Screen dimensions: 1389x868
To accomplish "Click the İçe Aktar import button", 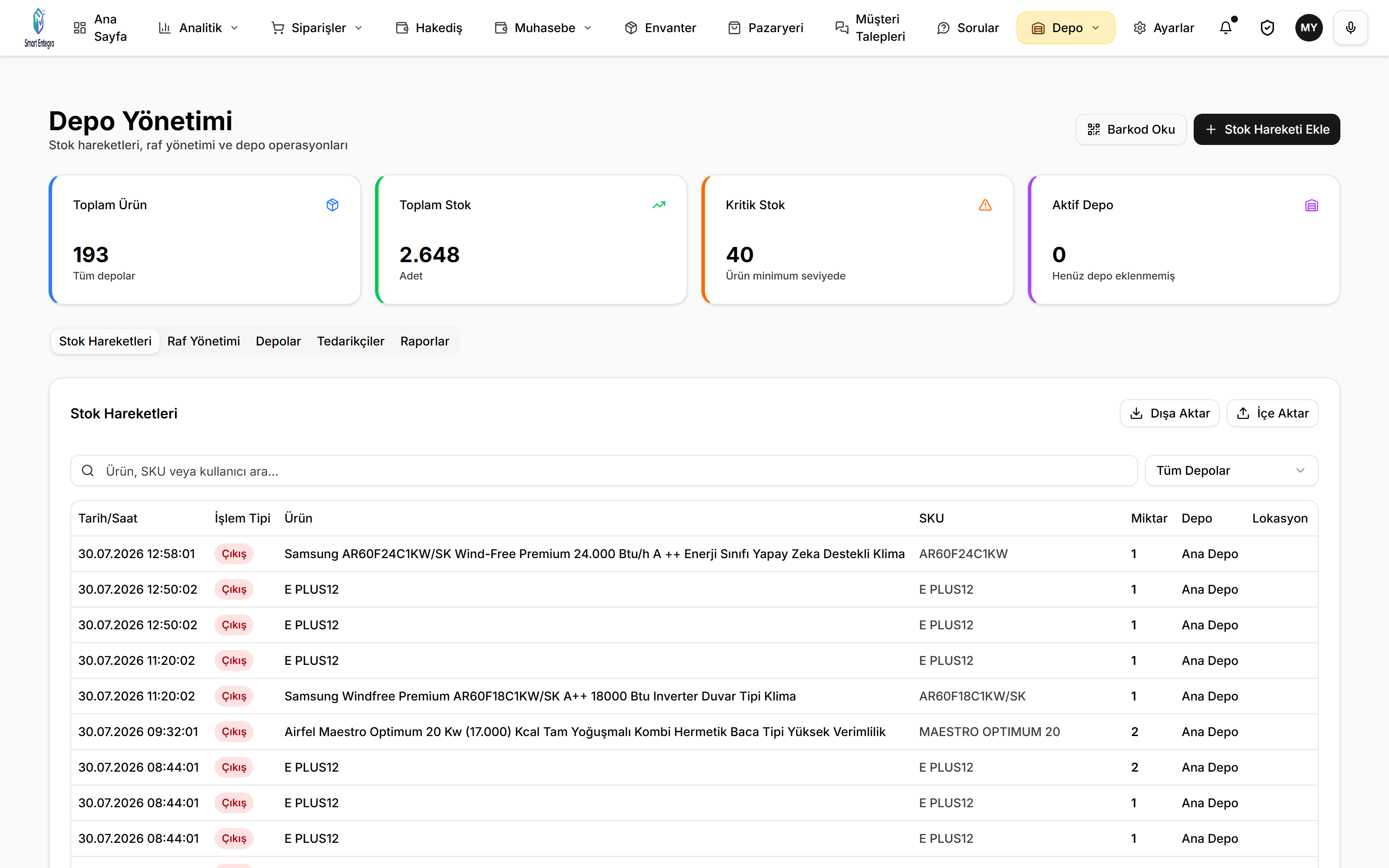I will click(x=1273, y=413).
